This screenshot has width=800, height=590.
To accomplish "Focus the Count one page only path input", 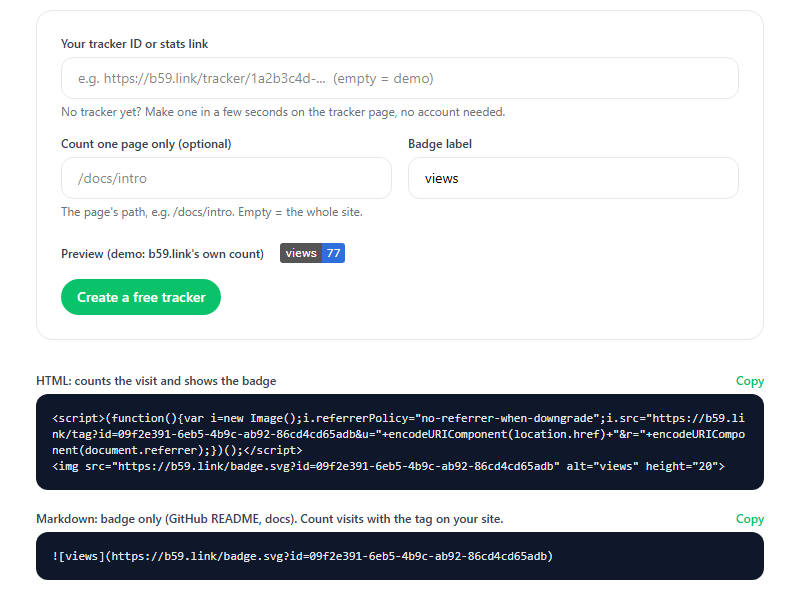I will click(x=226, y=178).
